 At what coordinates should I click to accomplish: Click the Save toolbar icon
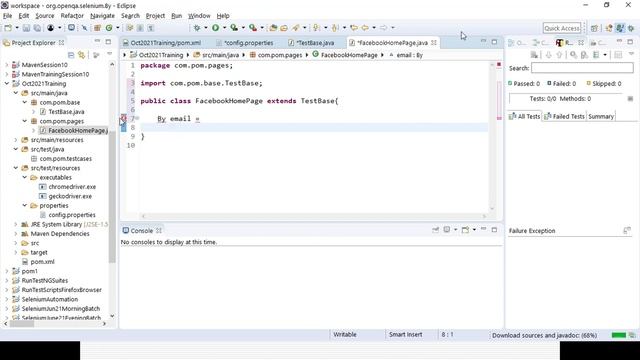[x=26, y=28]
